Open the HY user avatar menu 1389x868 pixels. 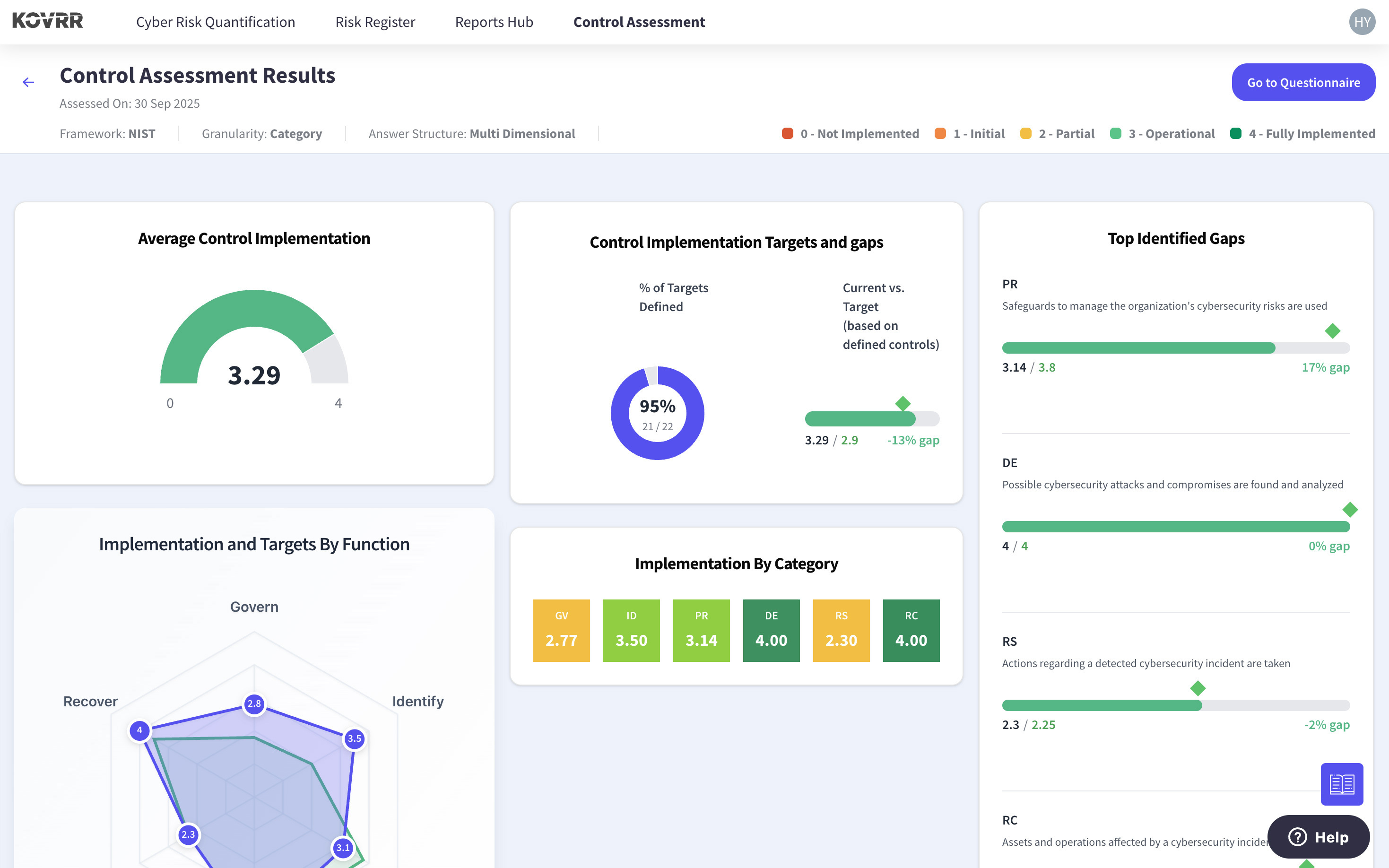pos(1362,22)
